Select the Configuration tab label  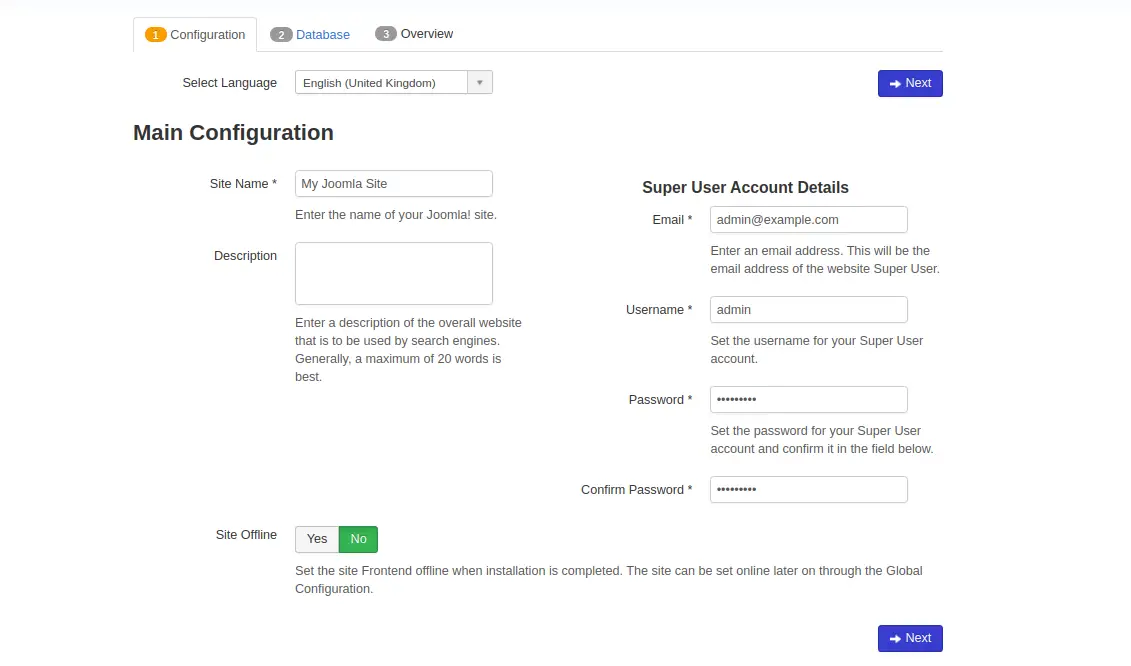point(207,35)
